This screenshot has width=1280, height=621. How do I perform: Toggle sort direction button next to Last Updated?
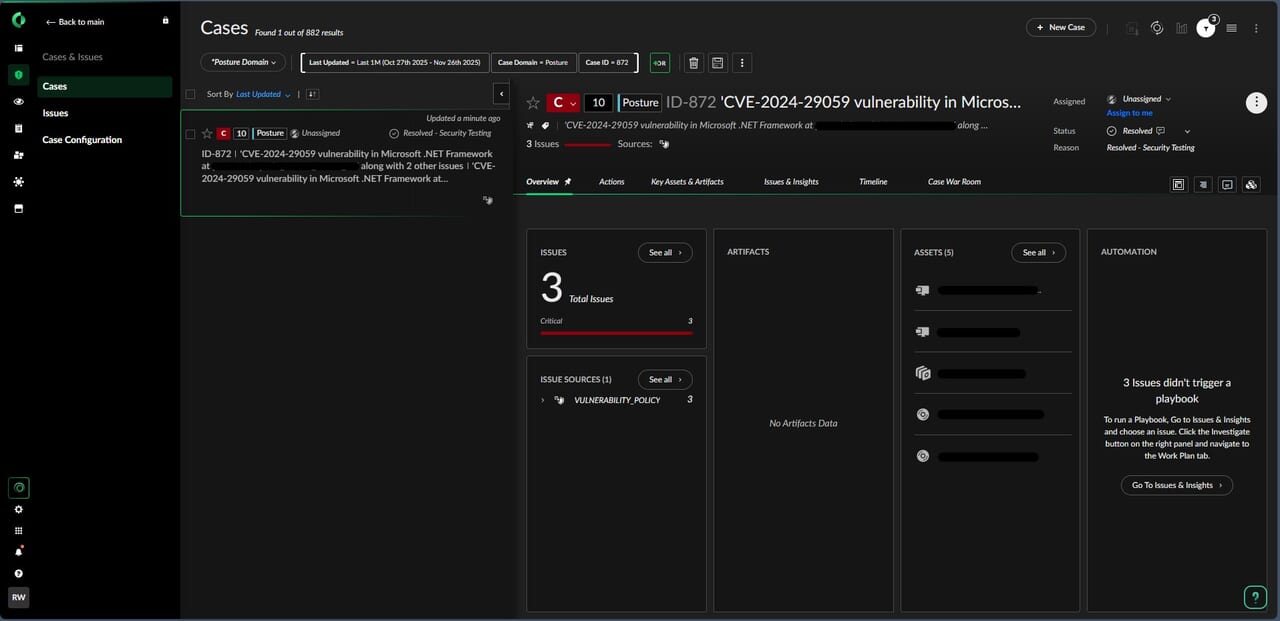(312, 94)
